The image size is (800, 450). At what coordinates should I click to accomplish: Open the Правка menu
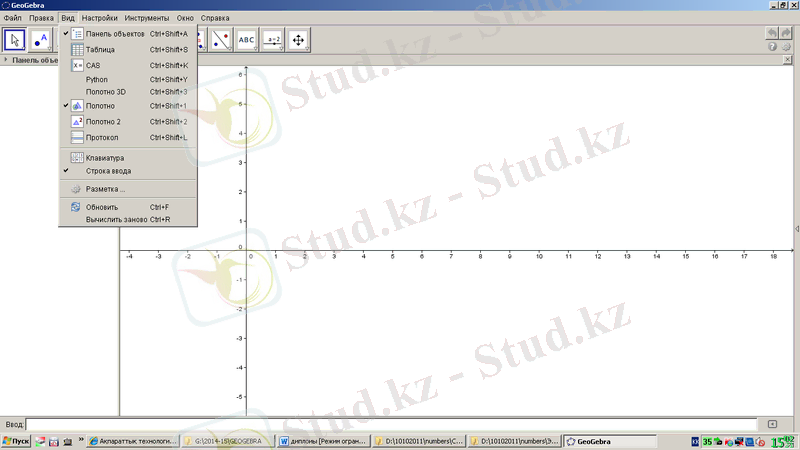pos(41,18)
